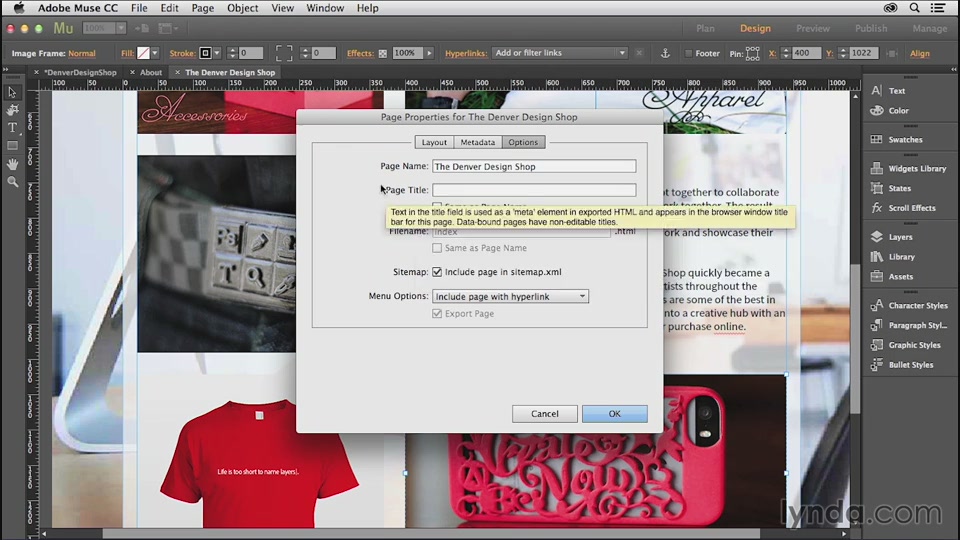The image size is (960, 540).
Task: Open the Apple menu
Action: tap(19, 8)
